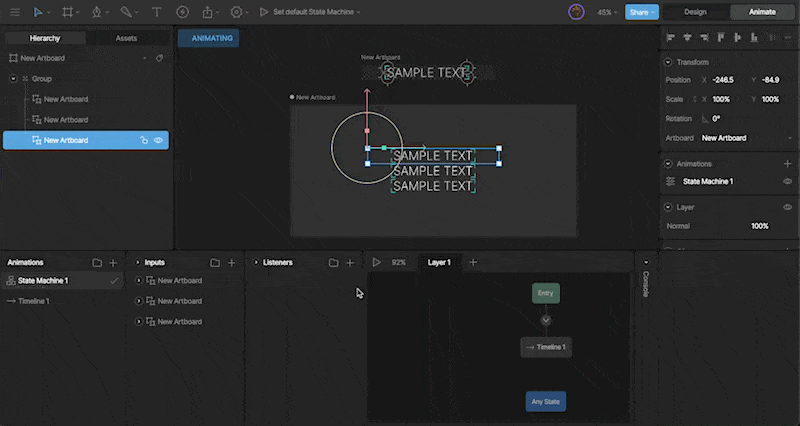Select the arrow Select tool
Screen dimensions: 800x426
[x=38, y=12]
